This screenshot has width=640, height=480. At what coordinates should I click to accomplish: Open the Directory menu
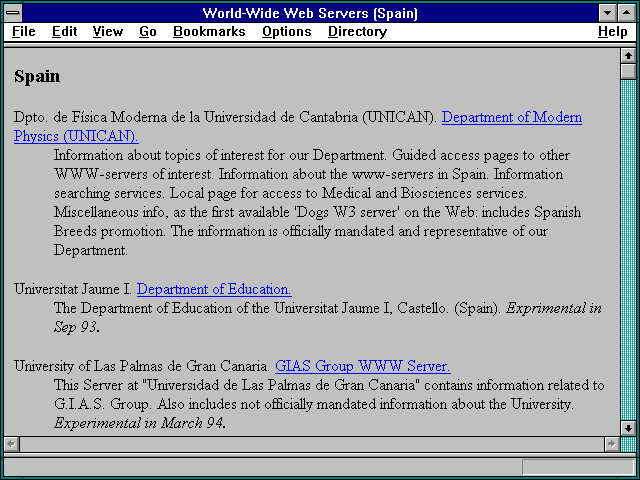(x=358, y=31)
